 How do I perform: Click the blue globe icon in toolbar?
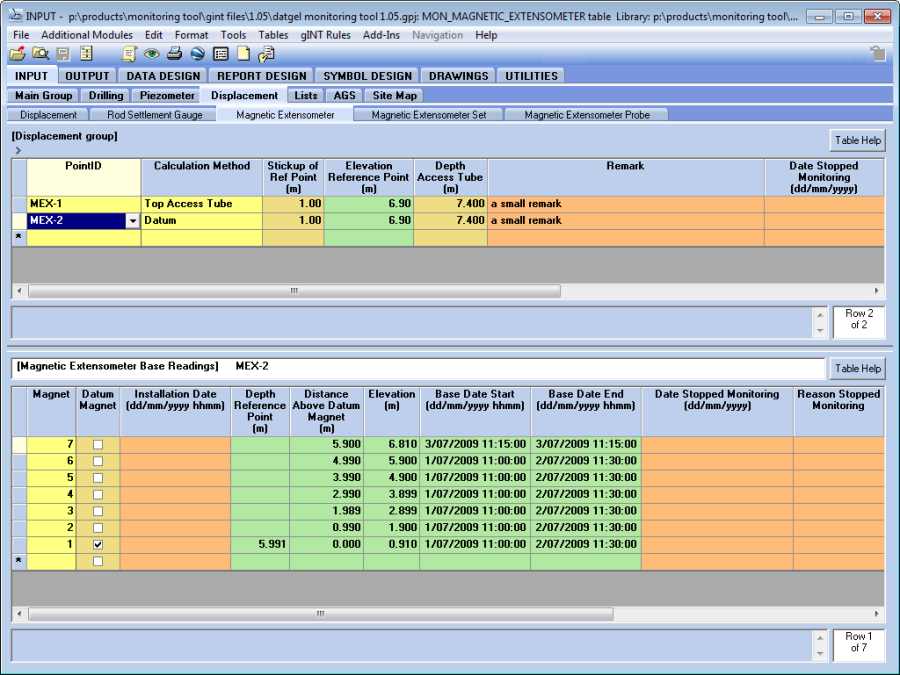[x=197, y=54]
